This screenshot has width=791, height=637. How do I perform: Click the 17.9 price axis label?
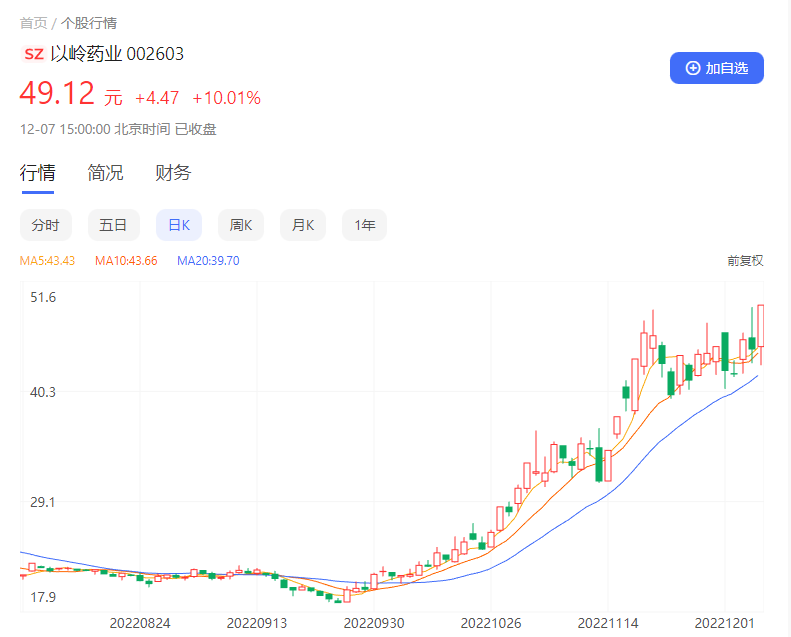click(x=43, y=597)
